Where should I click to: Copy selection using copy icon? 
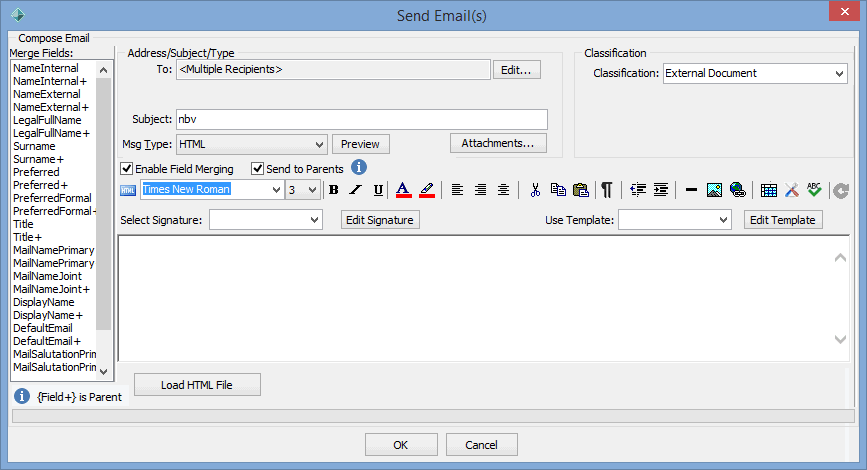click(558, 190)
